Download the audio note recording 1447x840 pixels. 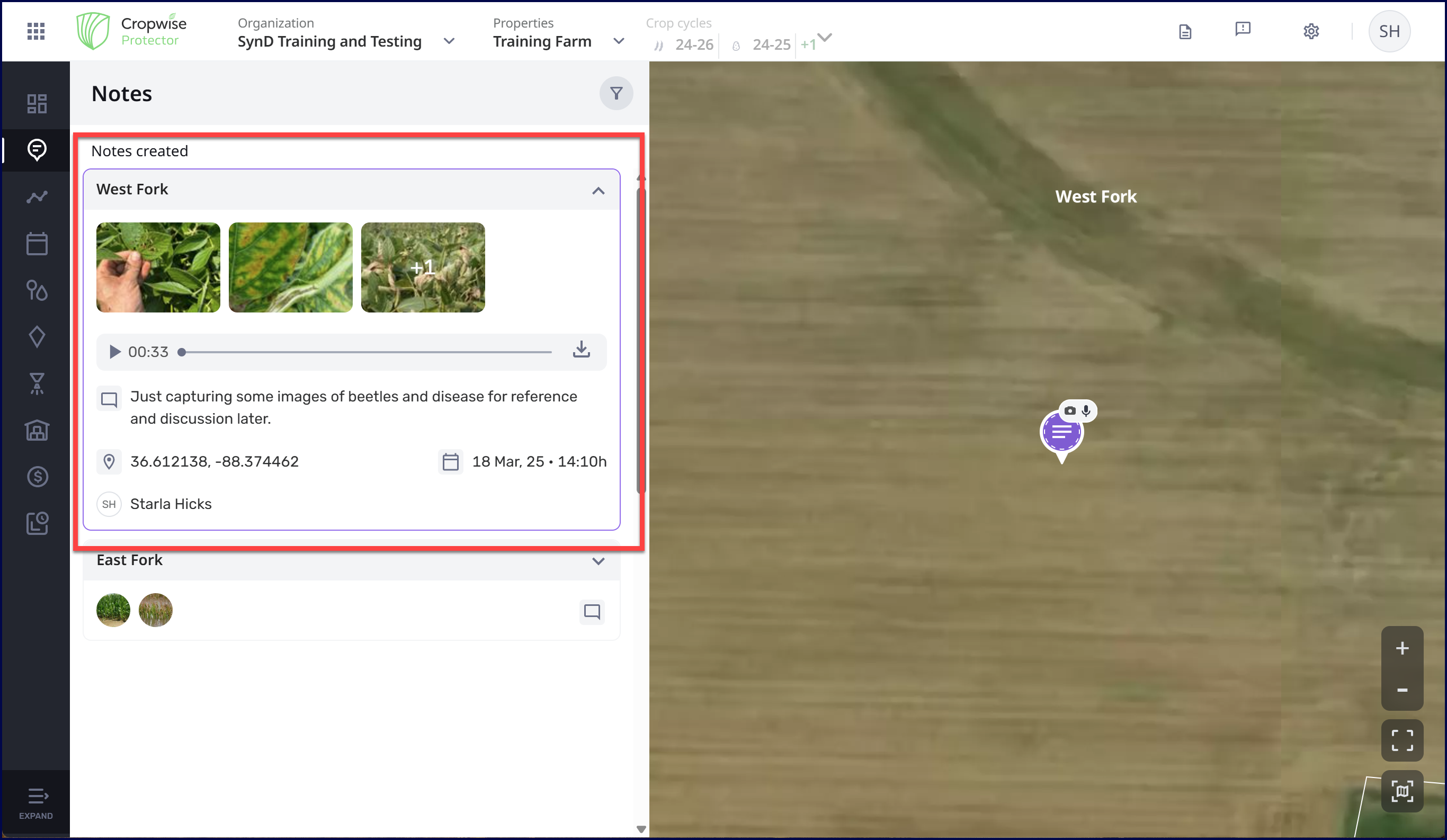(x=581, y=350)
